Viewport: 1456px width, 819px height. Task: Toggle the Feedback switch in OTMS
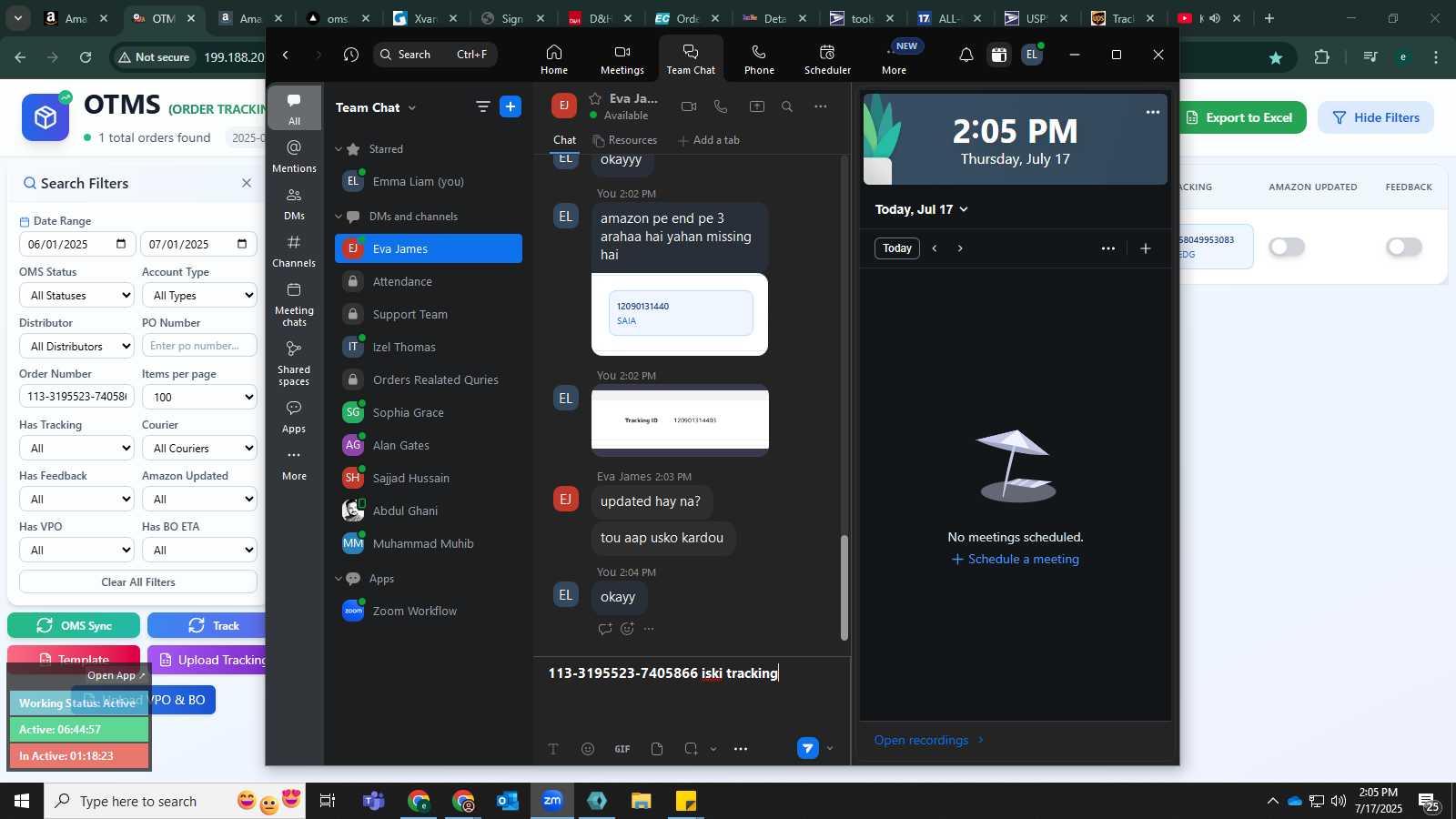pyautogui.click(x=1403, y=247)
